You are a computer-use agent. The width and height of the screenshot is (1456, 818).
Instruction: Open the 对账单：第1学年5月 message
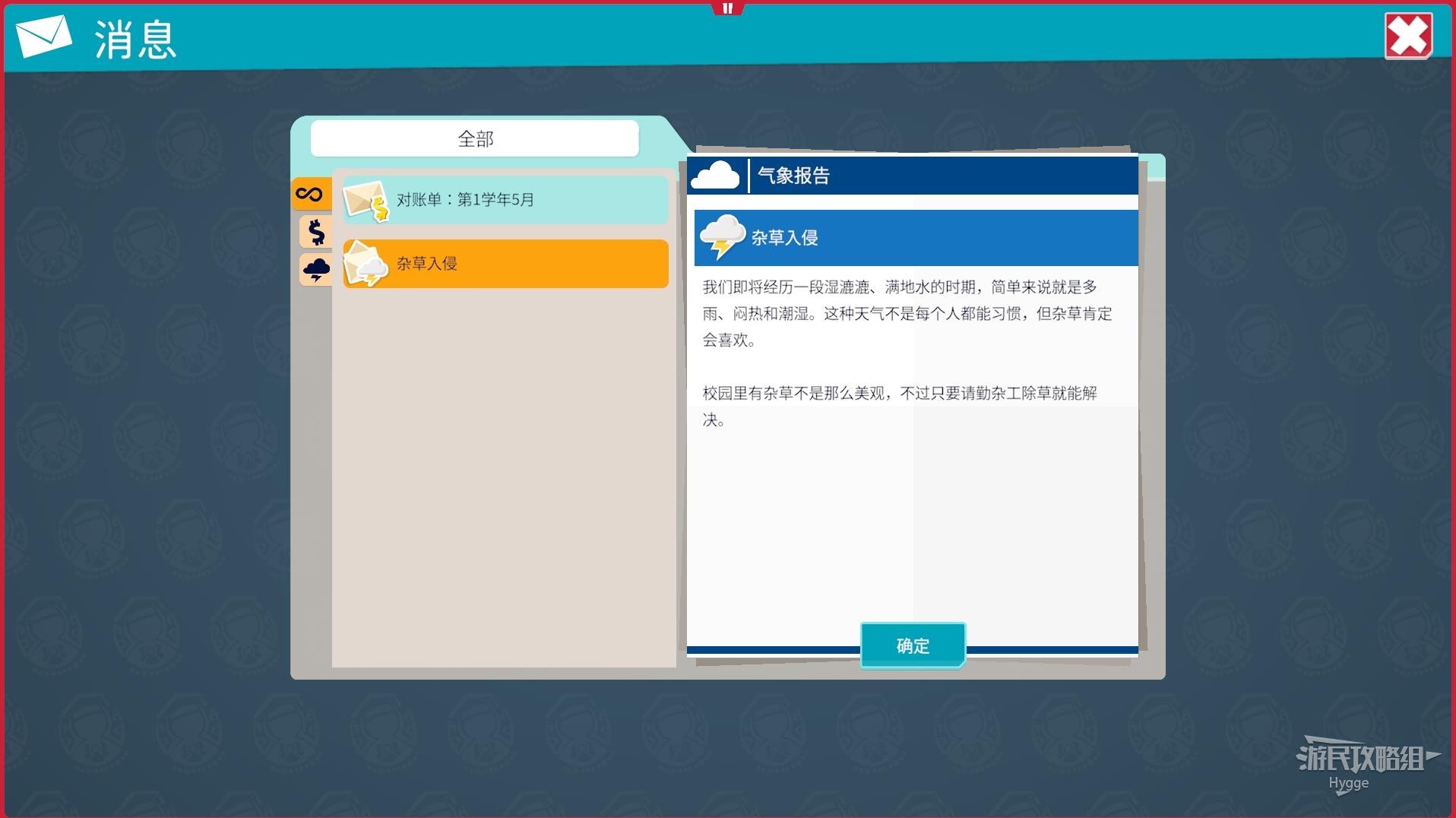(505, 200)
